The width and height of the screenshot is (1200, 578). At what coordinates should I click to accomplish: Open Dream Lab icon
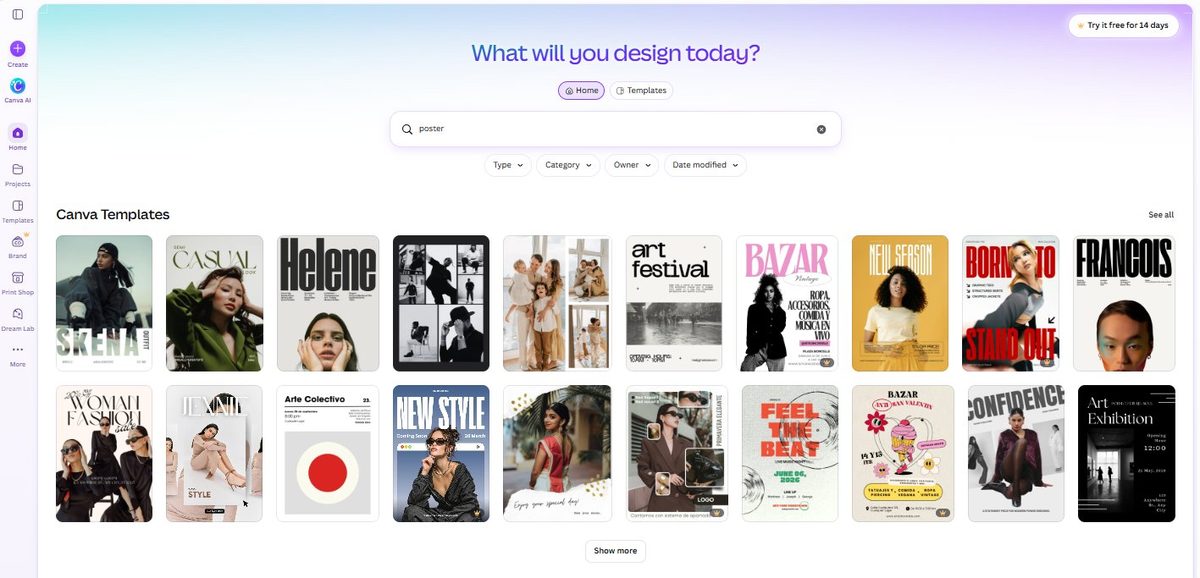pyautogui.click(x=18, y=314)
